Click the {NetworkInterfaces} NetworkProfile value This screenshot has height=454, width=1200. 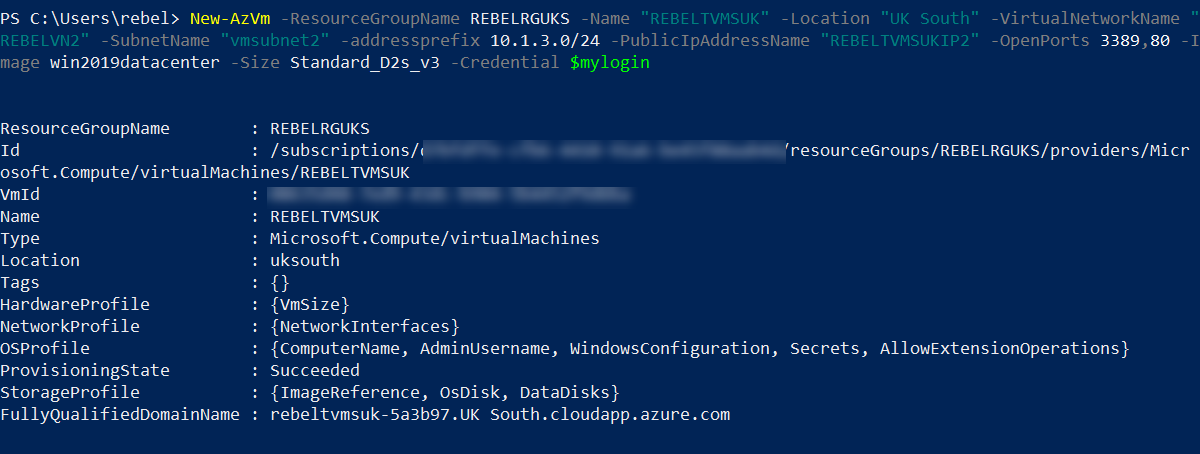tap(364, 326)
